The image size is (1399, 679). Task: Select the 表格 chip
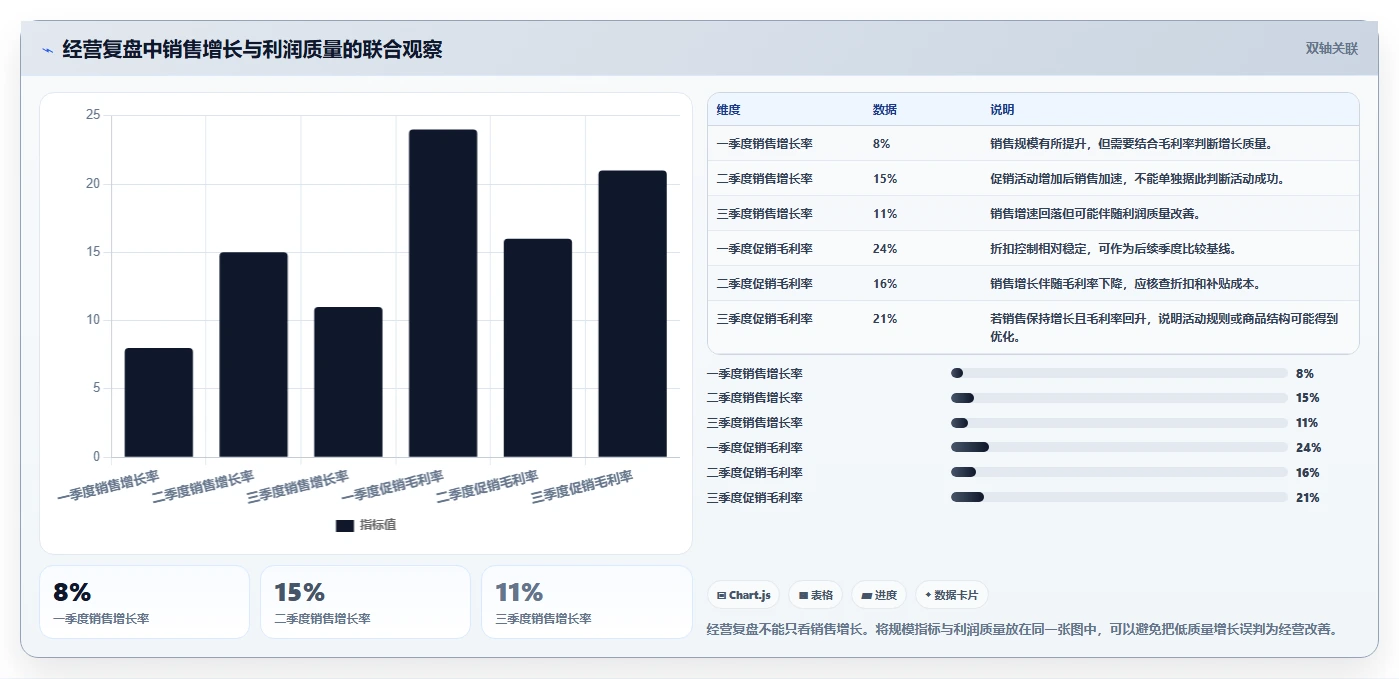816,595
